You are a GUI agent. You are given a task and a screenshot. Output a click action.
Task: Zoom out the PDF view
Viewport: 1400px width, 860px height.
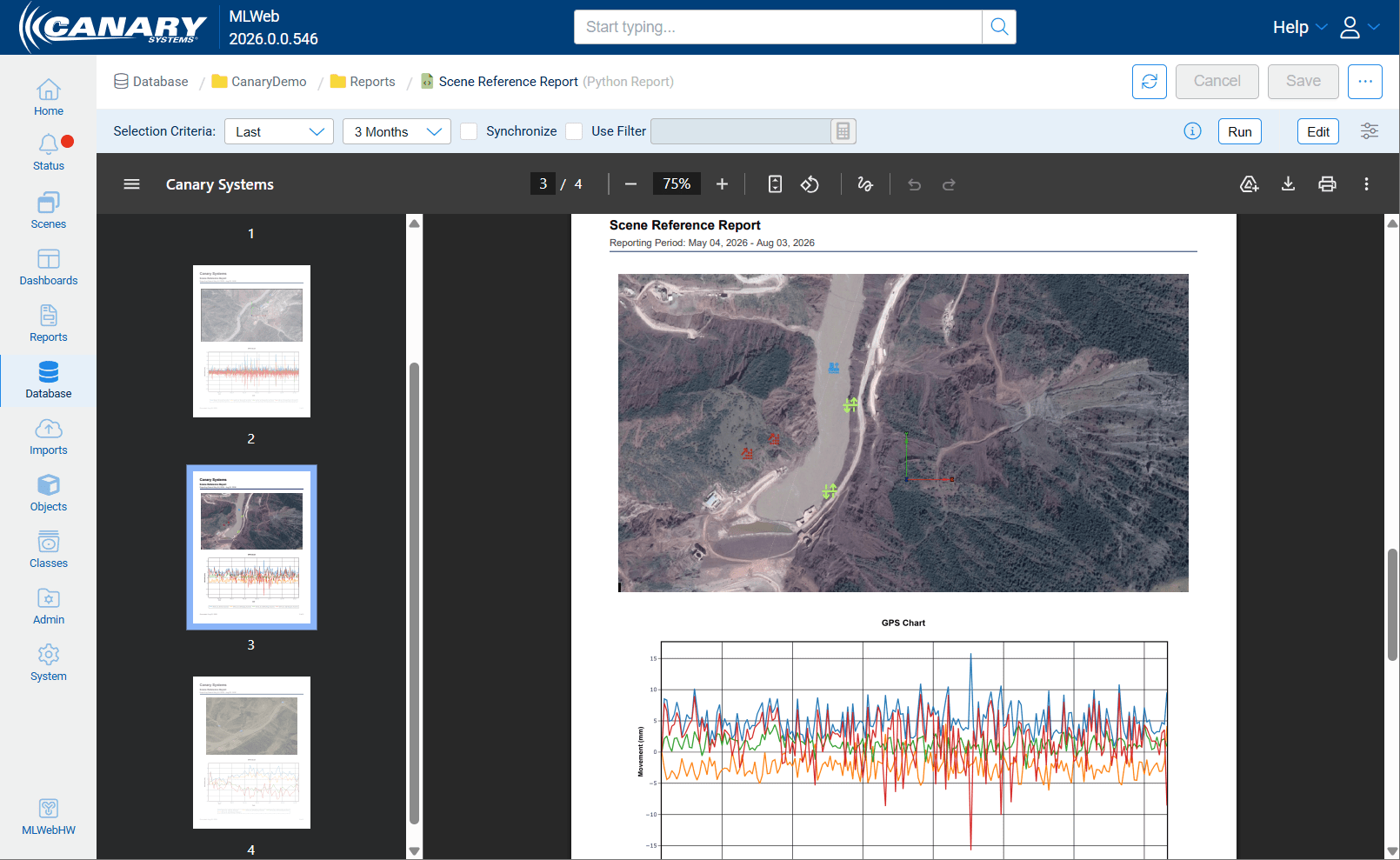coord(631,184)
